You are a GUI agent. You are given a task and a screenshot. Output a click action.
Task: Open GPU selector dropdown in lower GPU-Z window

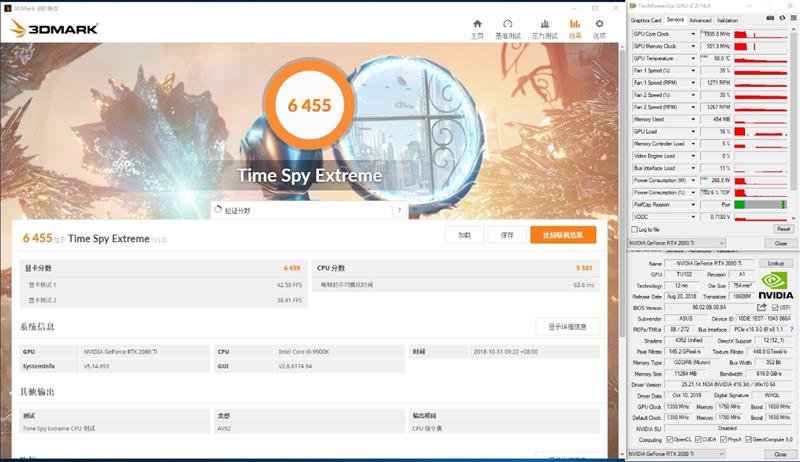pyautogui.click(x=677, y=454)
